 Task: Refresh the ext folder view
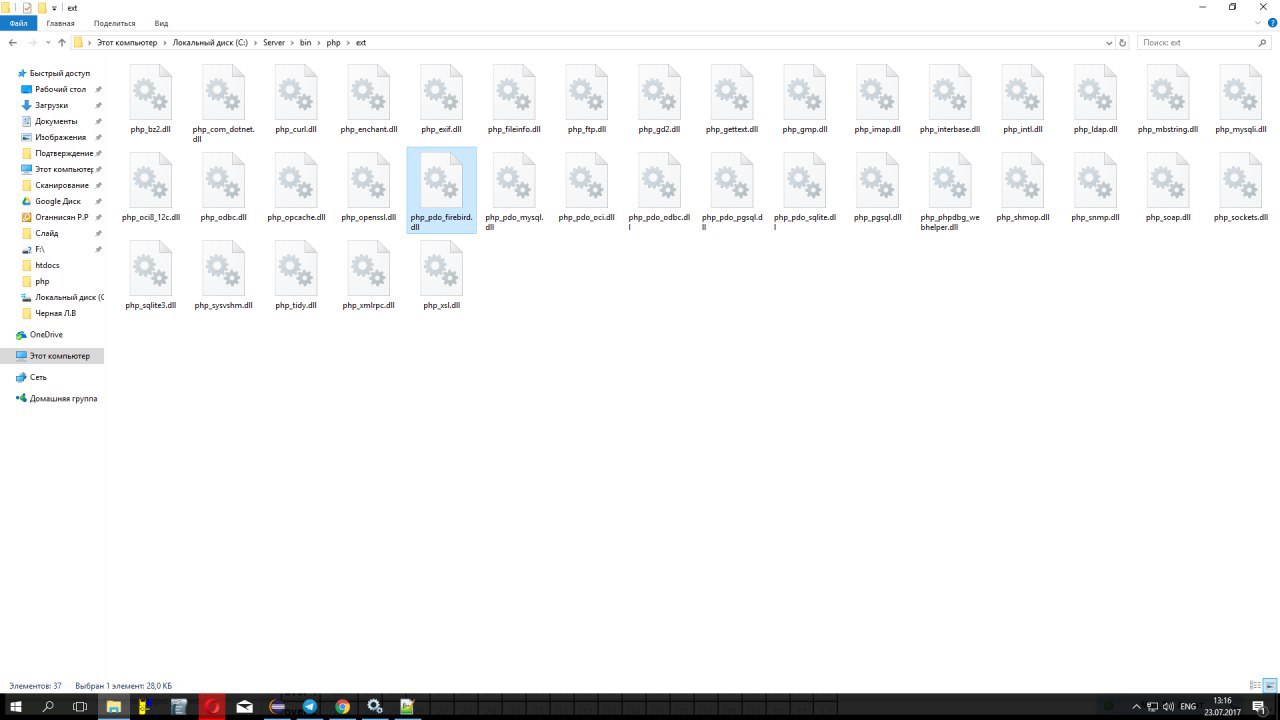click(1122, 43)
